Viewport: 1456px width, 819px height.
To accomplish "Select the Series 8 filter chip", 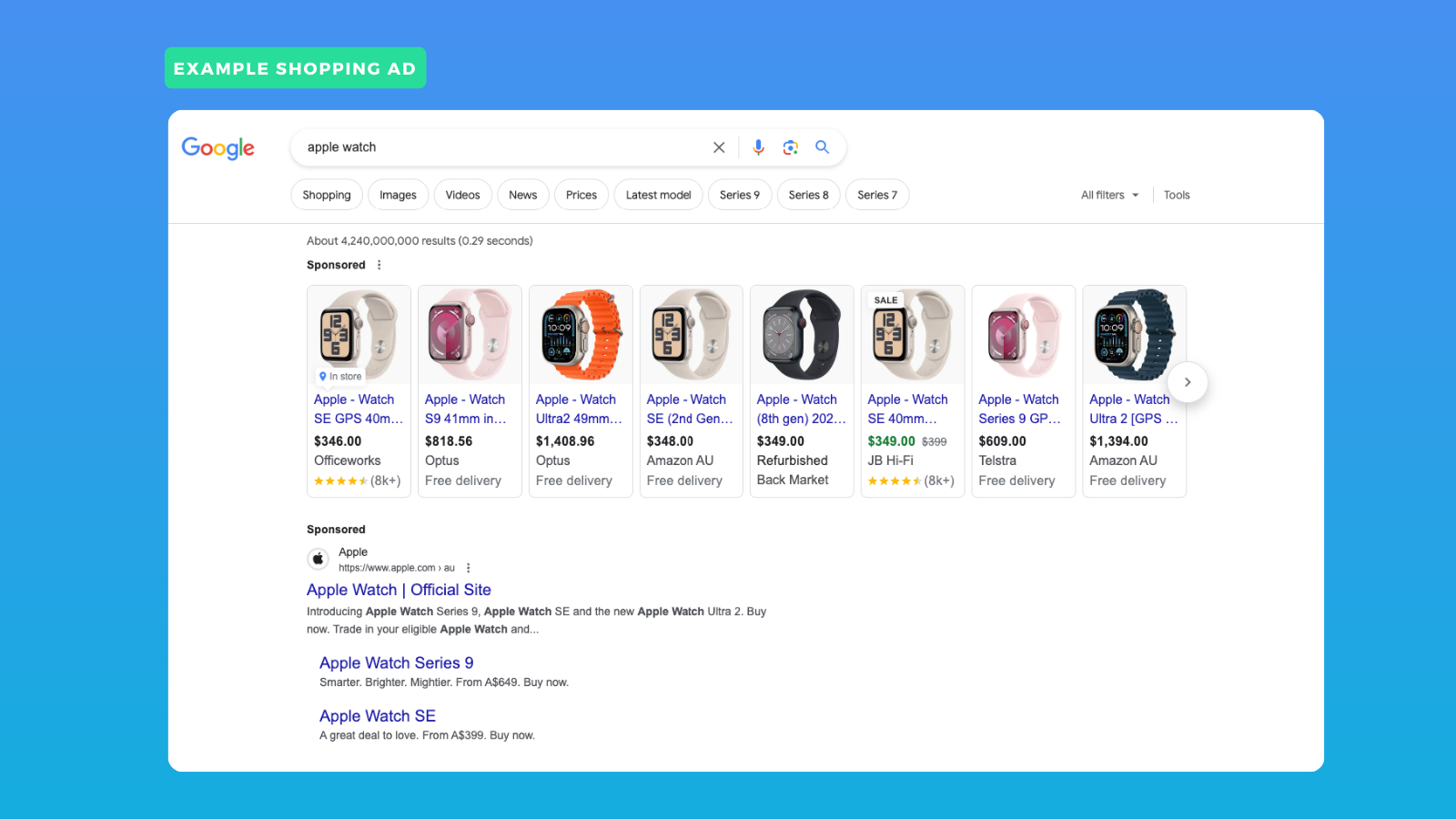I will [x=809, y=195].
